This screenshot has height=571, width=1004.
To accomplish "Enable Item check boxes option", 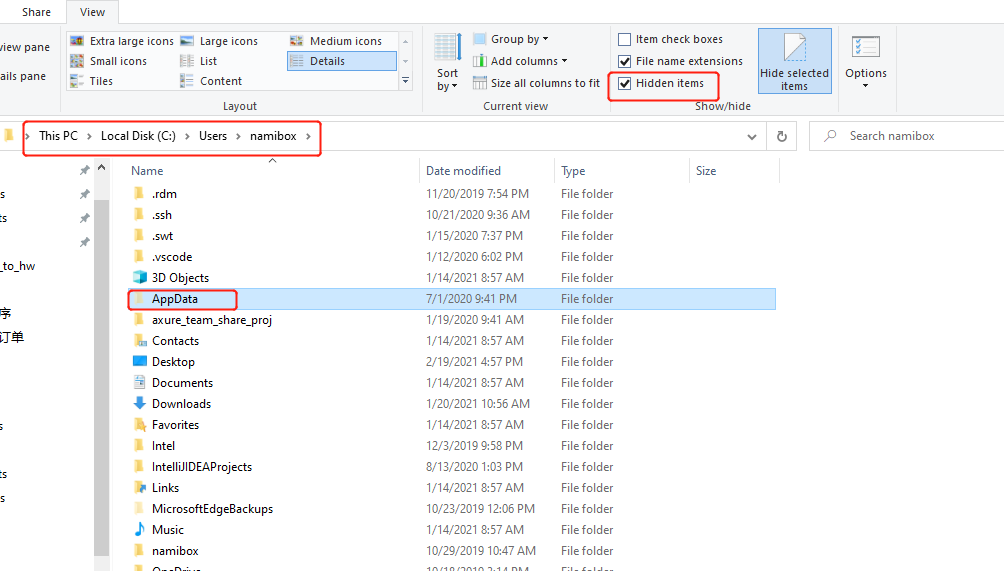I will coord(624,40).
